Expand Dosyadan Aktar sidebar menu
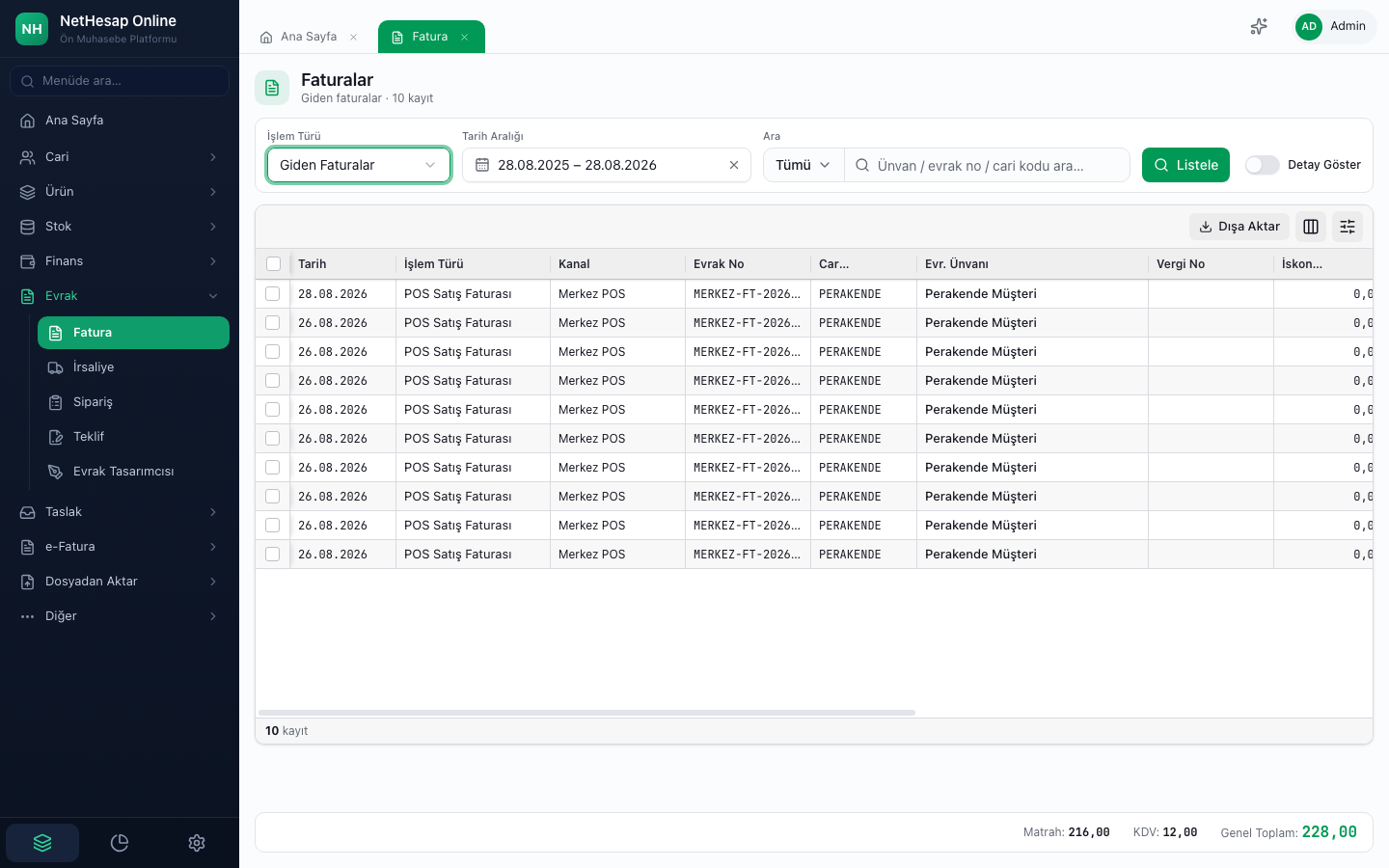The height and width of the screenshot is (868, 1389). coord(120,582)
